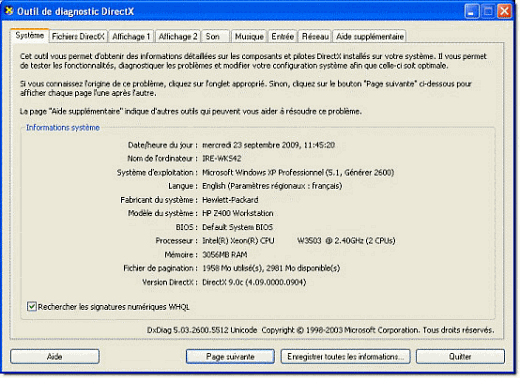Click the 'Date/heure du jour :' label
520x378 pixels.
[163, 145]
